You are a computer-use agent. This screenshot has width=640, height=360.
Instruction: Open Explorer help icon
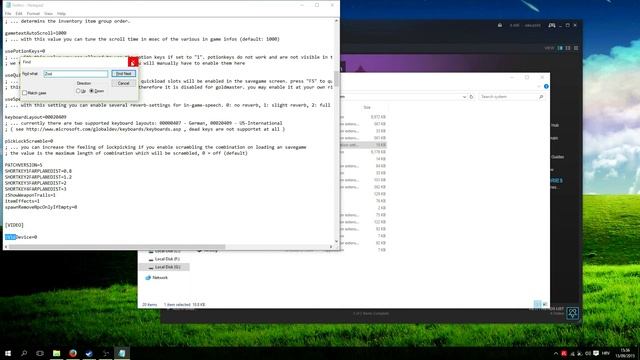tap(546, 87)
